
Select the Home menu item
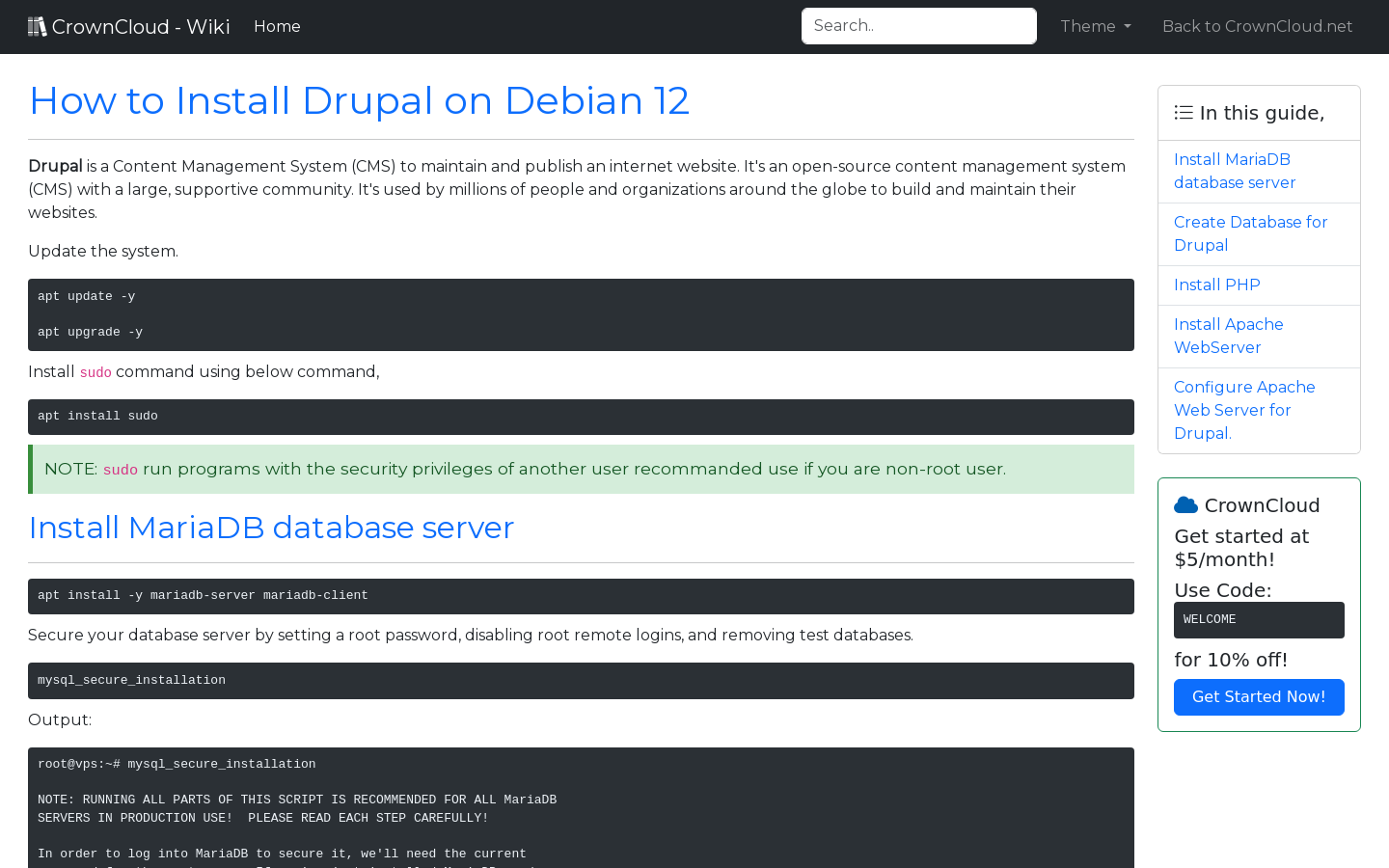pyautogui.click(x=277, y=26)
